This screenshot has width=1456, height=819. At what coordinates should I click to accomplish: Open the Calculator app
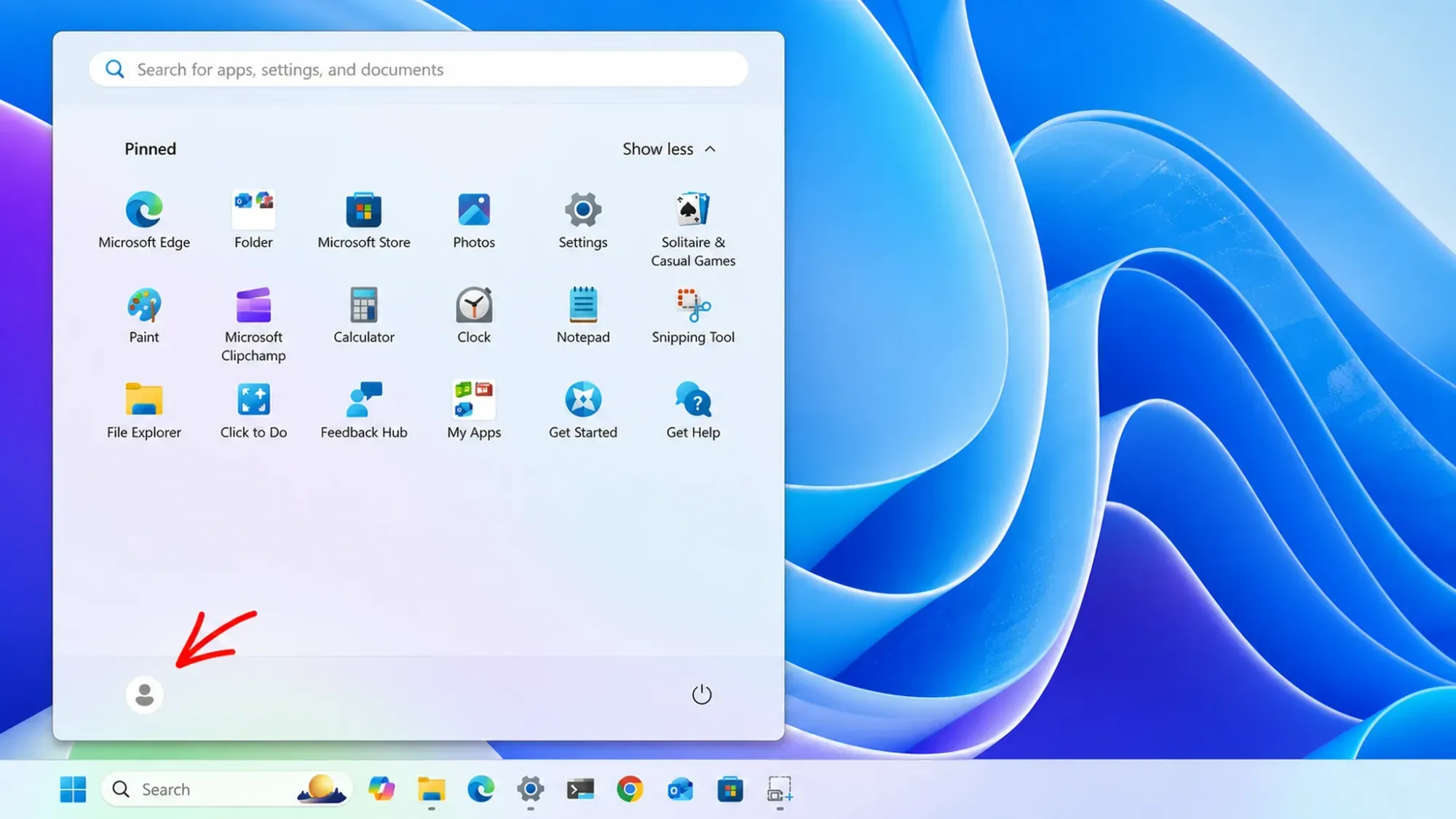pyautogui.click(x=364, y=315)
